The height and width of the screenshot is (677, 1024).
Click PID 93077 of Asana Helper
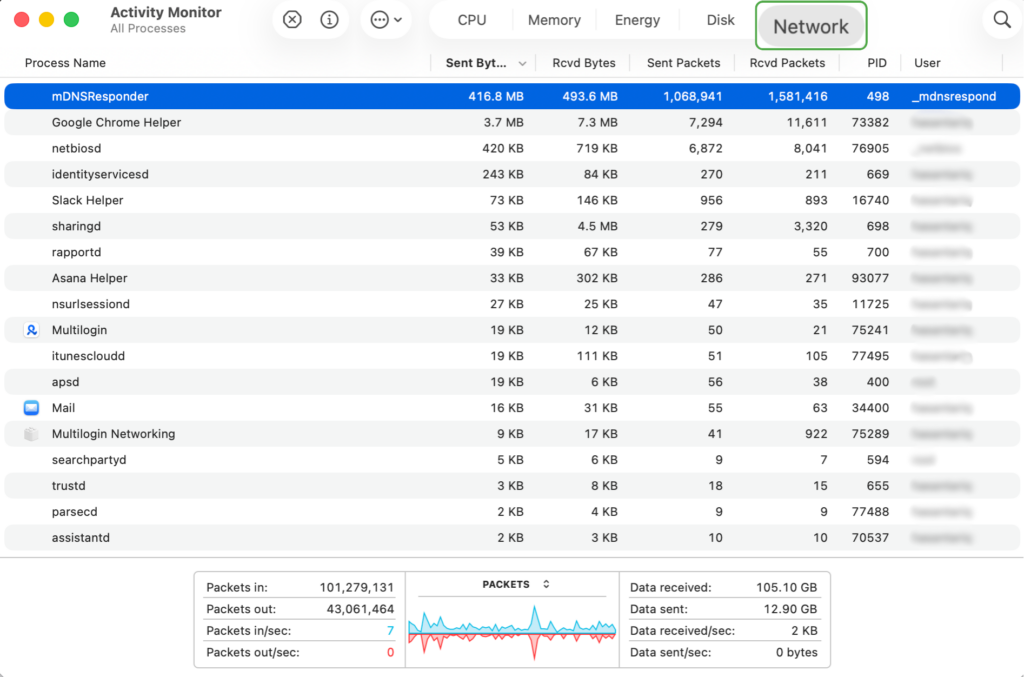[870, 278]
